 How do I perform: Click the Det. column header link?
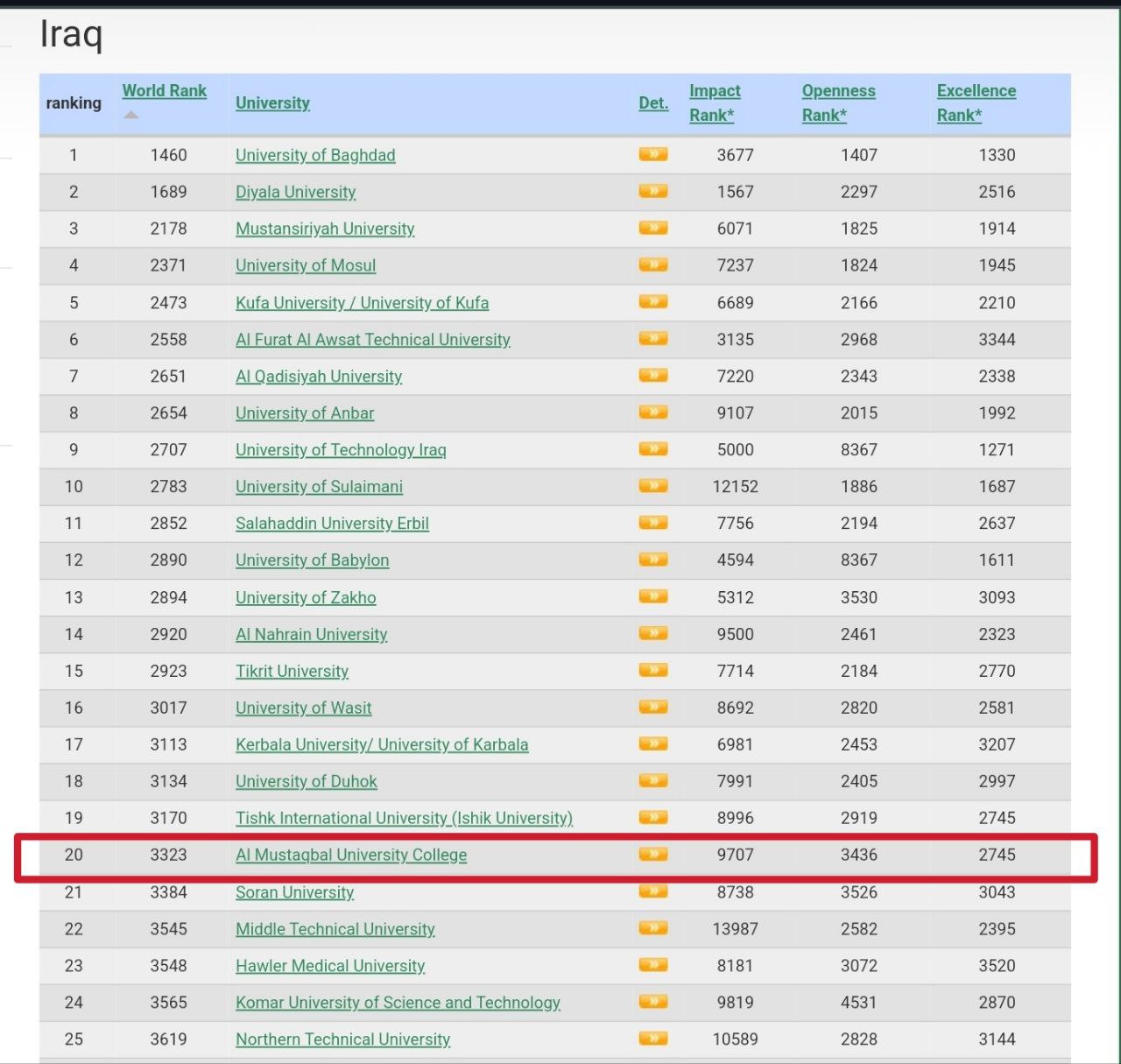point(652,103)
